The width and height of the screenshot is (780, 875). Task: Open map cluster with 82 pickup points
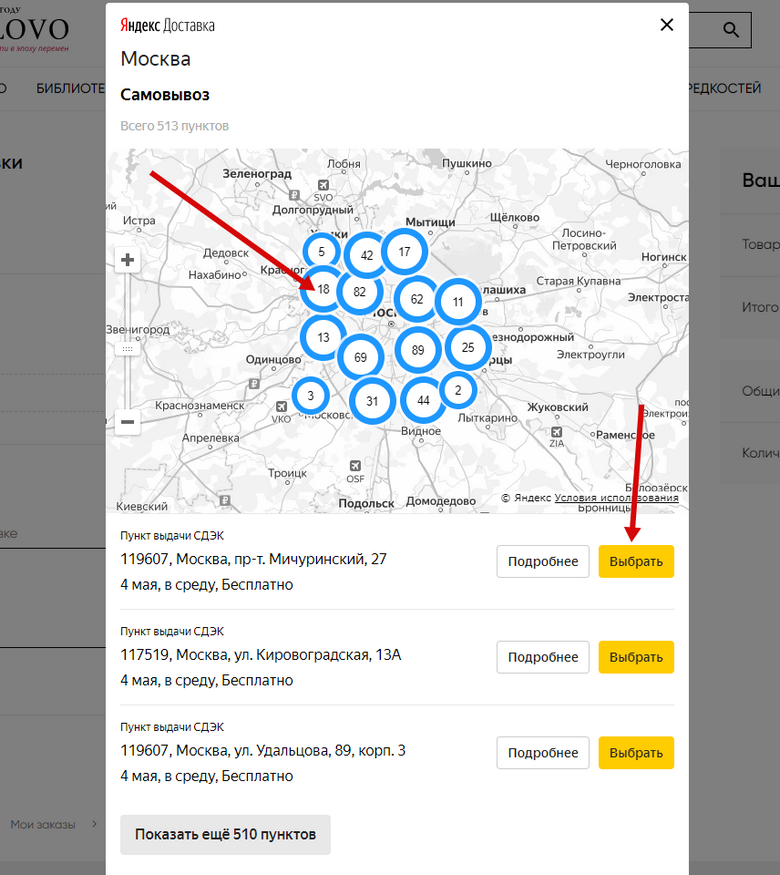(x=360, y=291)
